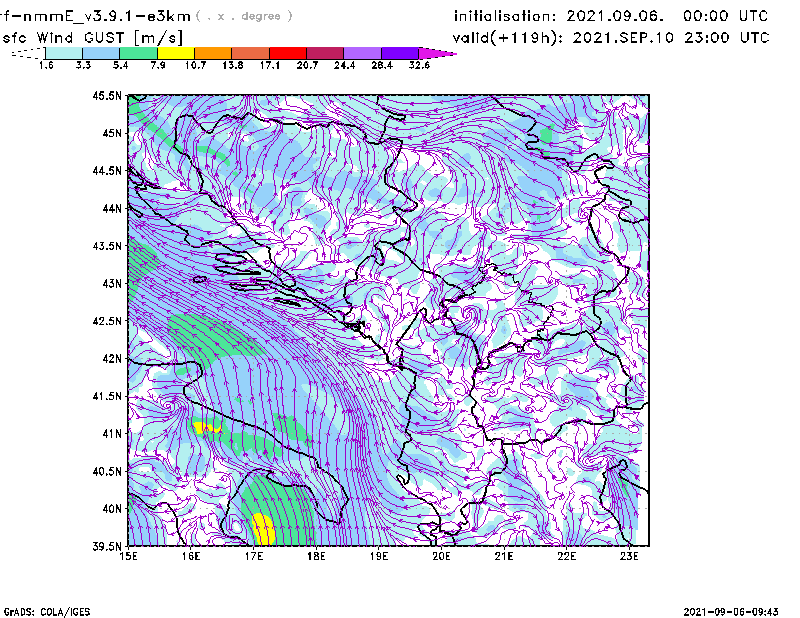Click the valid time "23:00 UTC"

pyautogui.click(x=727, y=38)
